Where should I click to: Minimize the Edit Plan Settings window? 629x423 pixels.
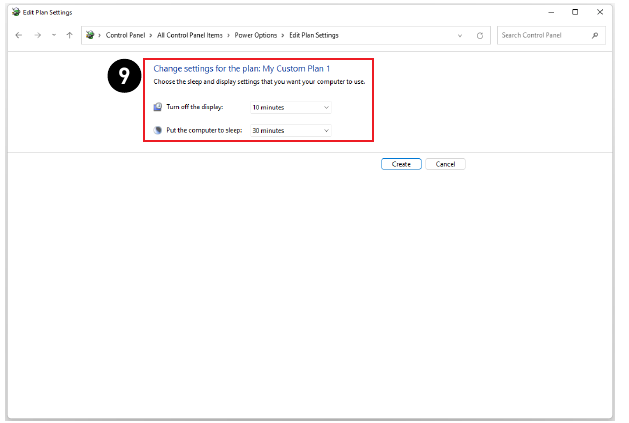click(x=551, y=12)
